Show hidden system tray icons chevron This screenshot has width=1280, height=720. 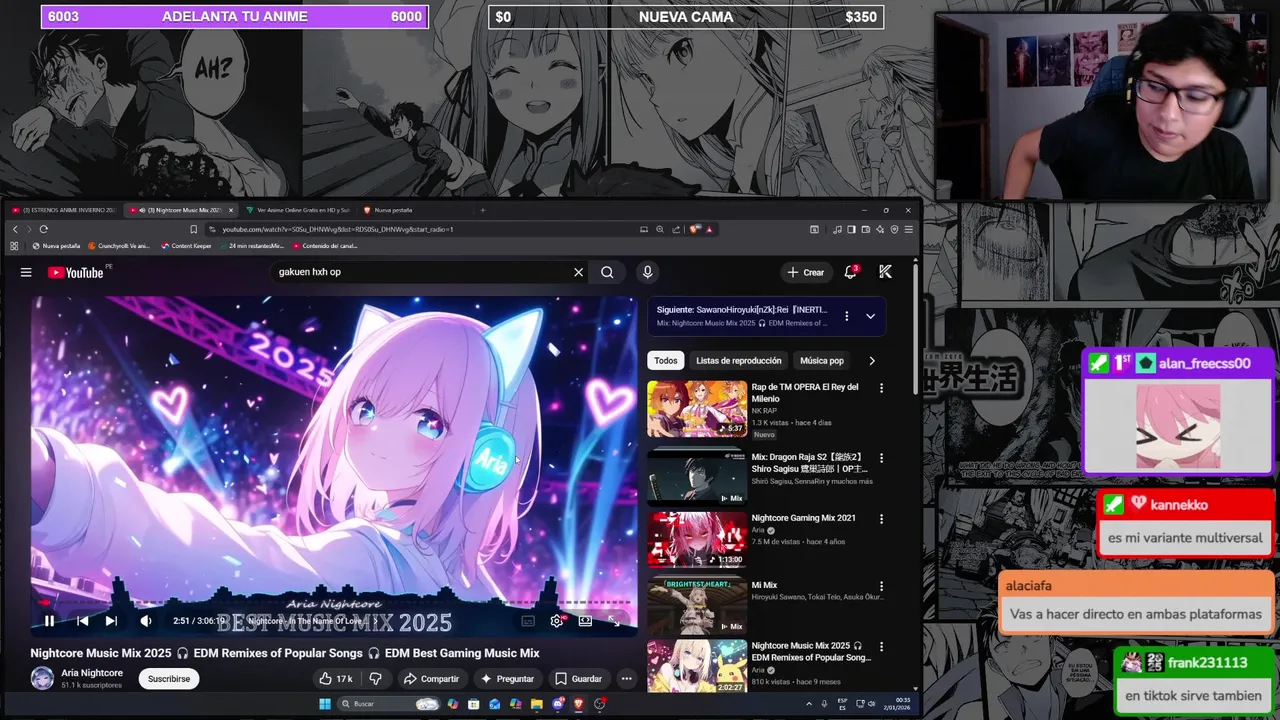809,704
